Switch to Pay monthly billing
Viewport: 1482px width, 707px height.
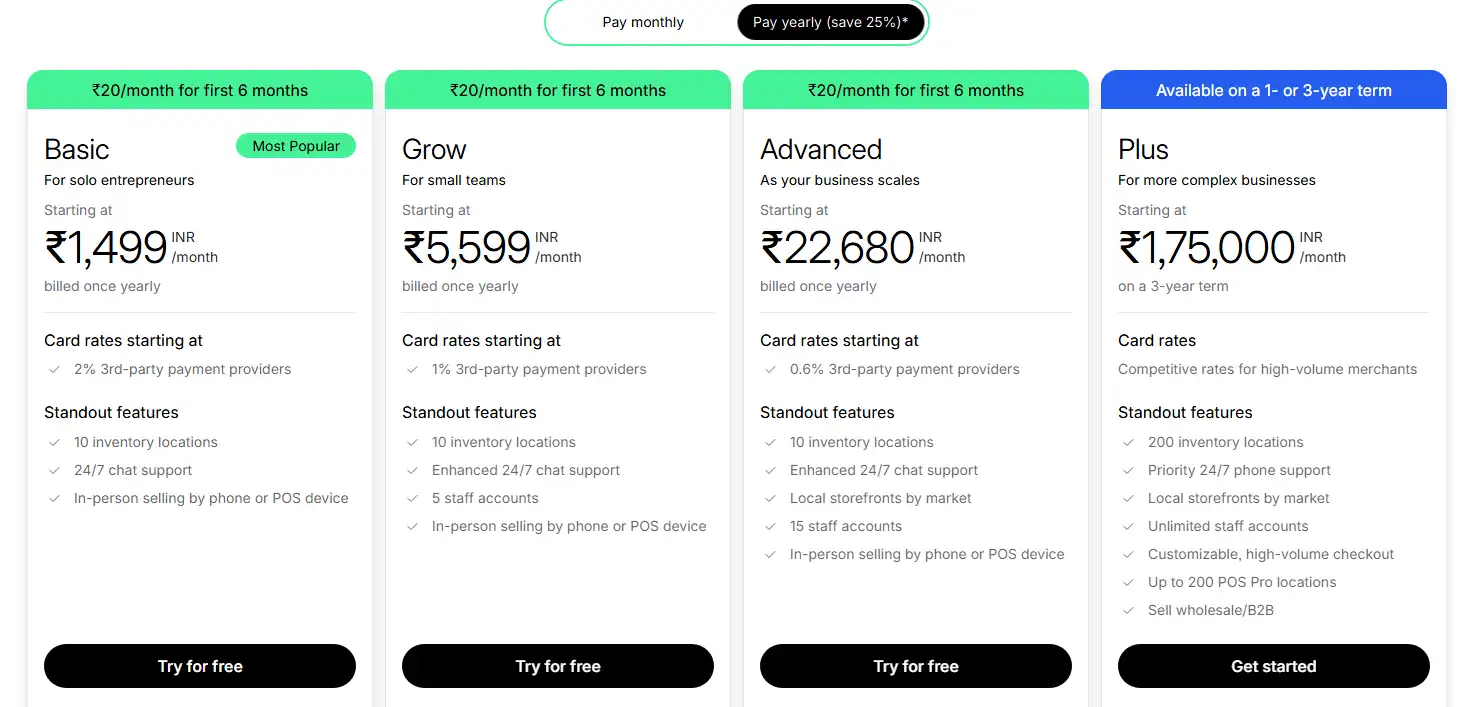pyautogui.click(x=643, y=22)
